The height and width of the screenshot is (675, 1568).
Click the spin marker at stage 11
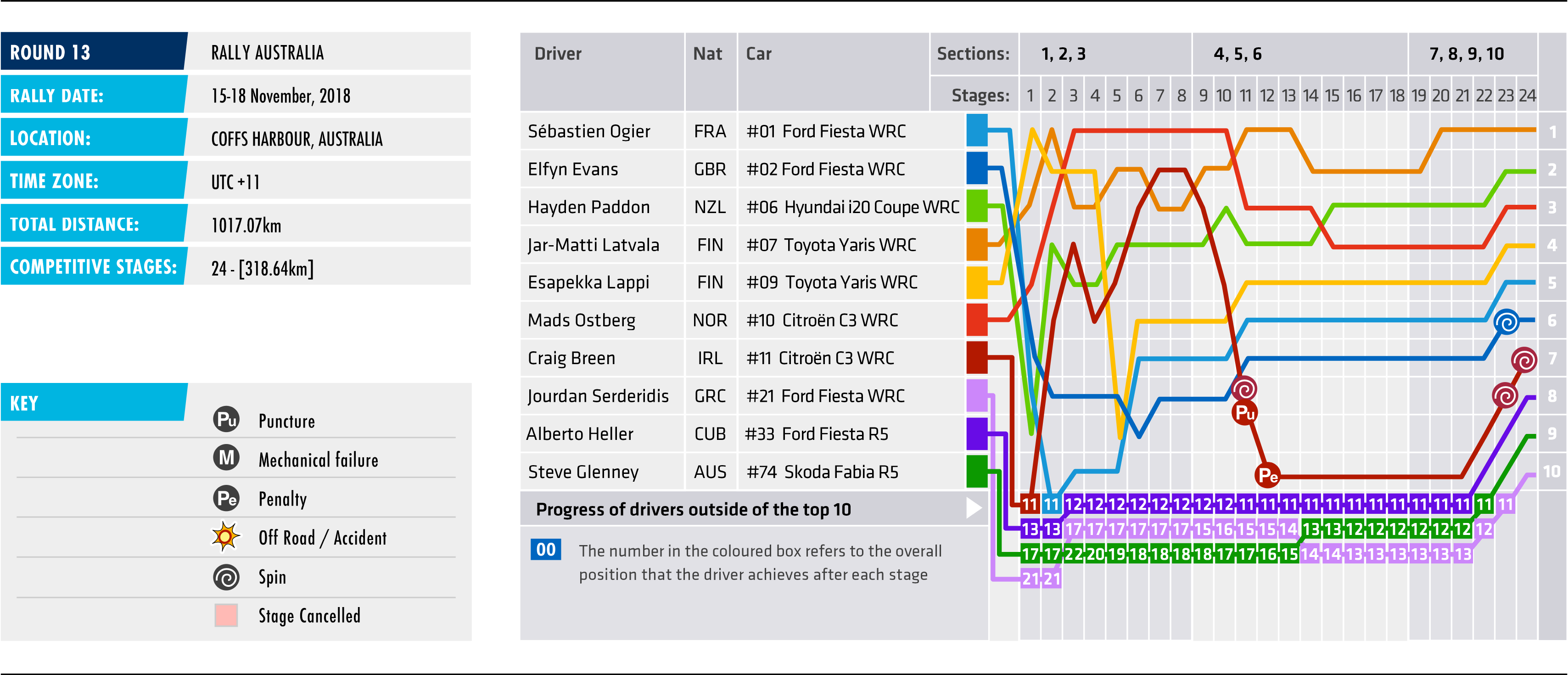[1244, 388]
